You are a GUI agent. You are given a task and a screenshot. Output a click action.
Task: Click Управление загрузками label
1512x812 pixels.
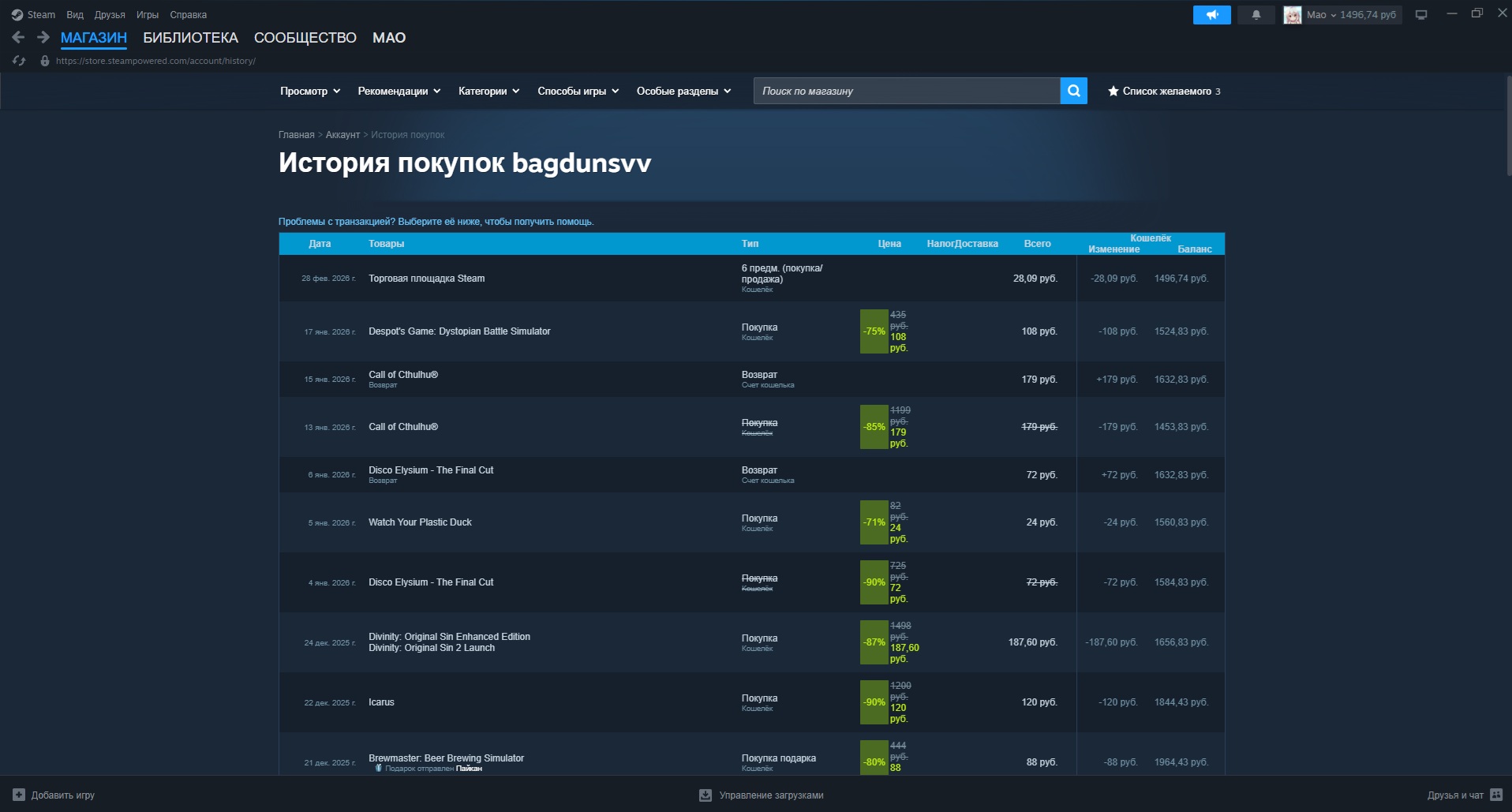771,795
